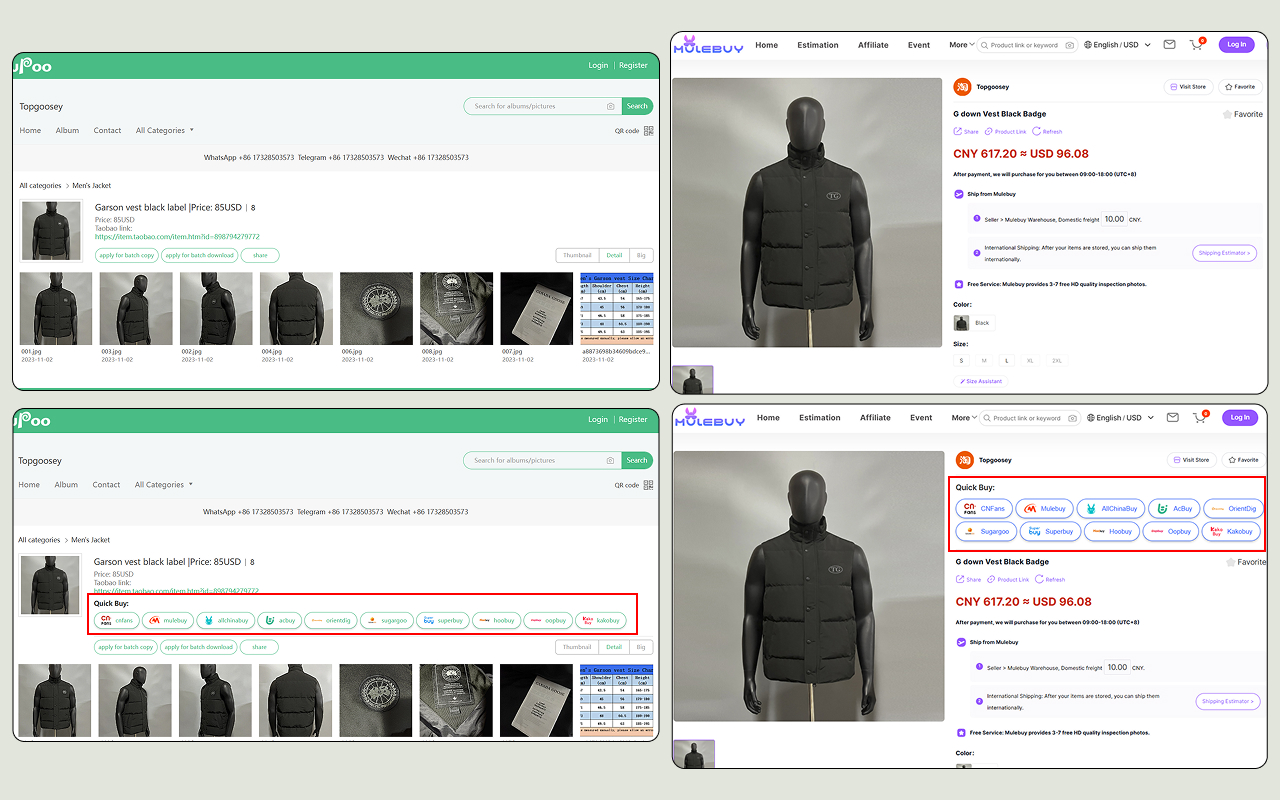Select size S on Mulebuy page
This screenshot has height=800, width=1280.
click(x=961, y=360)
